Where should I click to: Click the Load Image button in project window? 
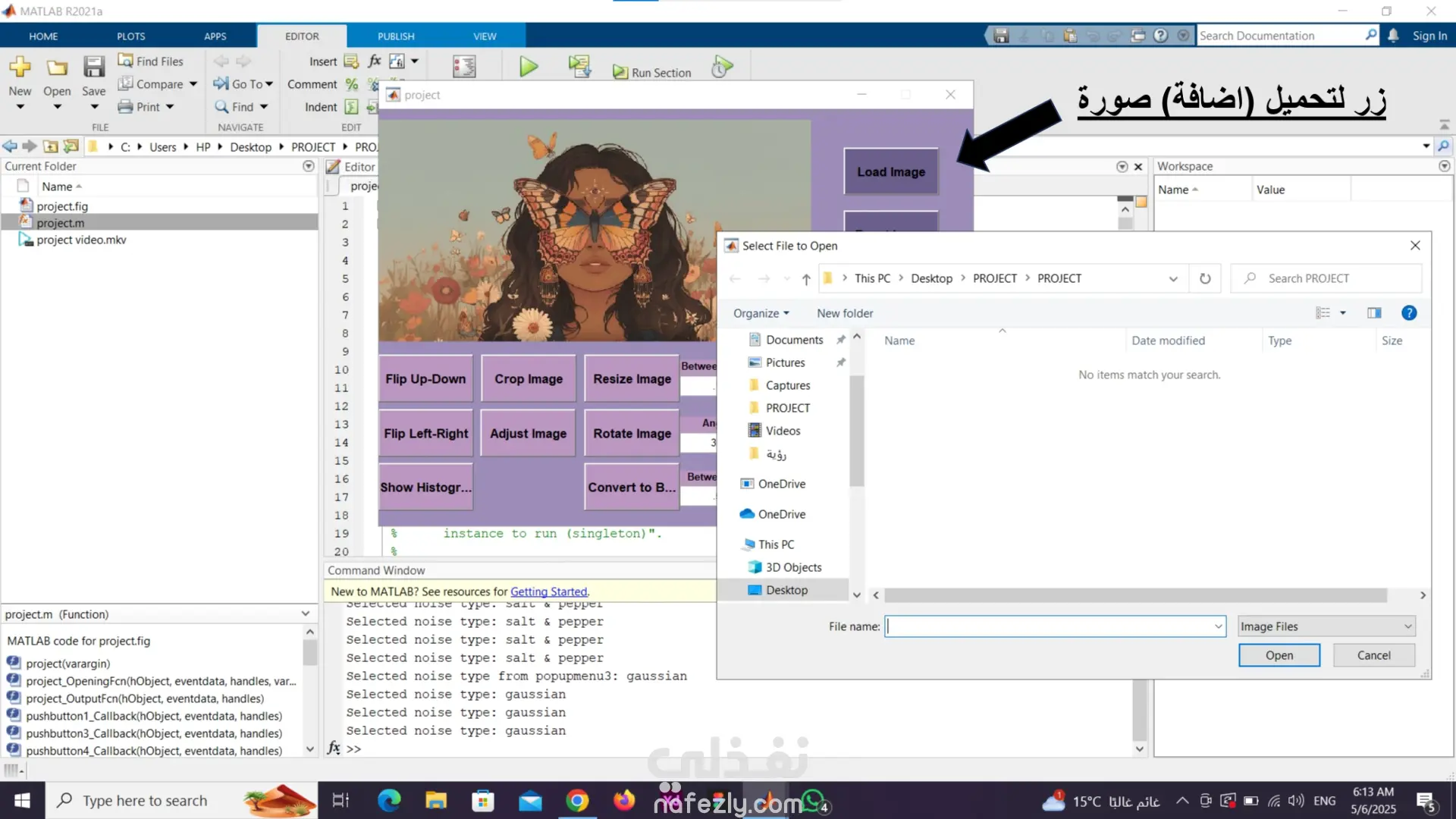(x=891, y=171)
